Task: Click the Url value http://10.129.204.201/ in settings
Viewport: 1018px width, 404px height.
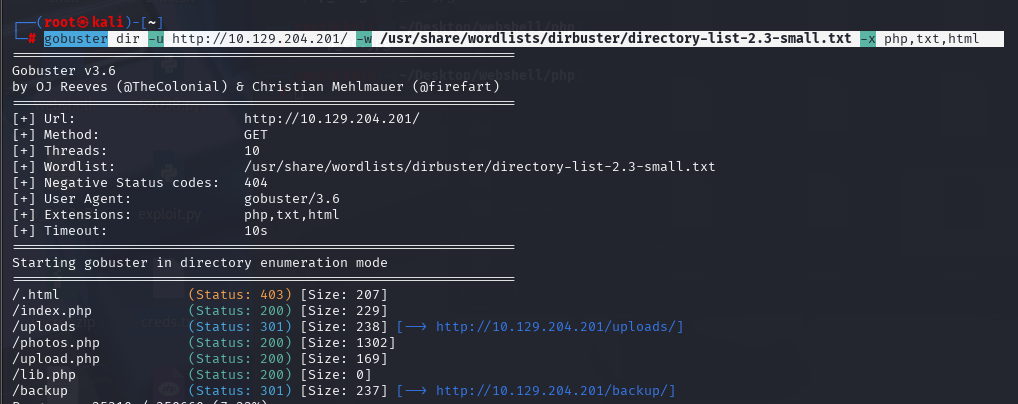Action: pos(332,119)
